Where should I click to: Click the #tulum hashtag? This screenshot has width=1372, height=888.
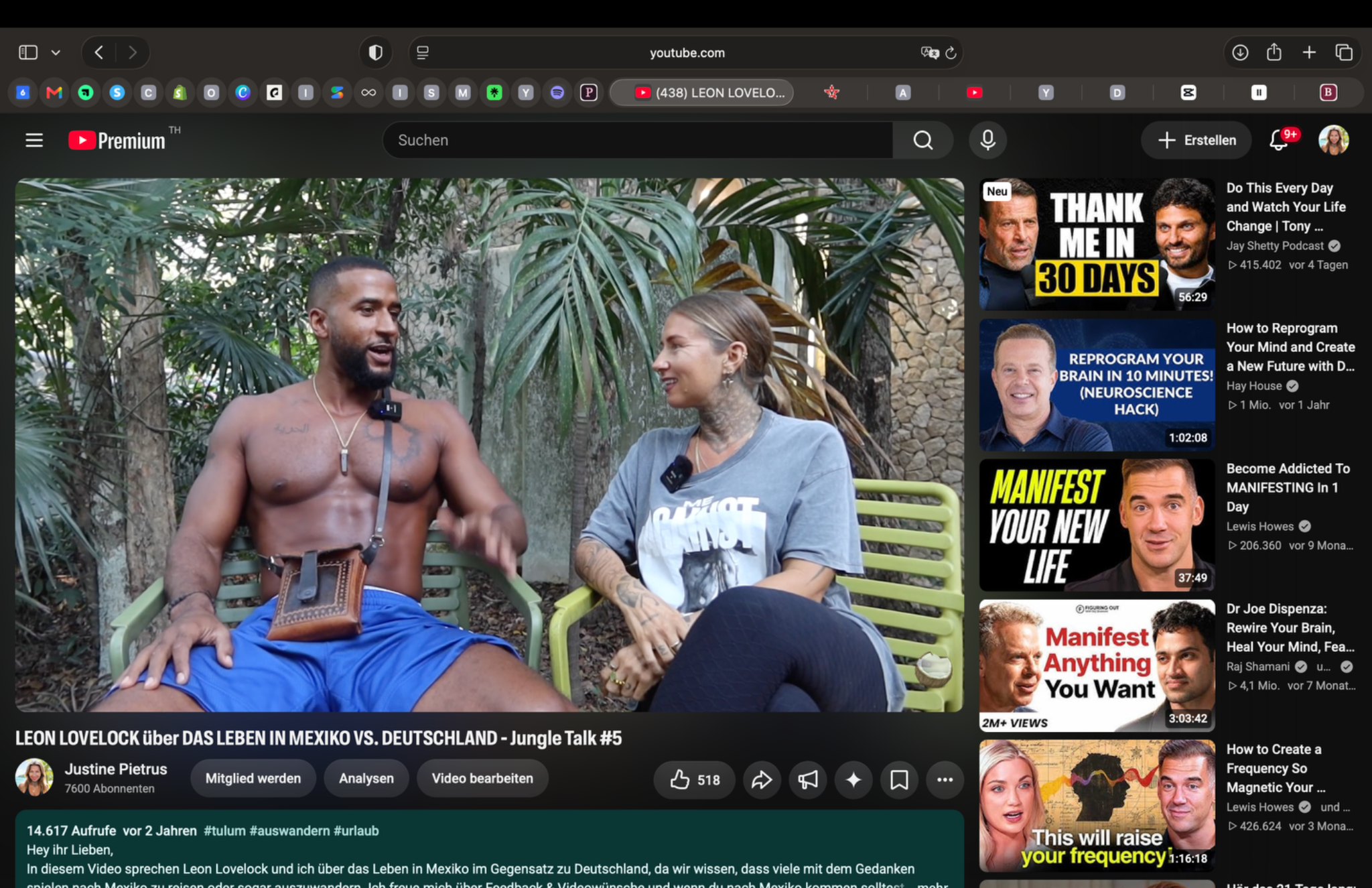tap(224, 830)
